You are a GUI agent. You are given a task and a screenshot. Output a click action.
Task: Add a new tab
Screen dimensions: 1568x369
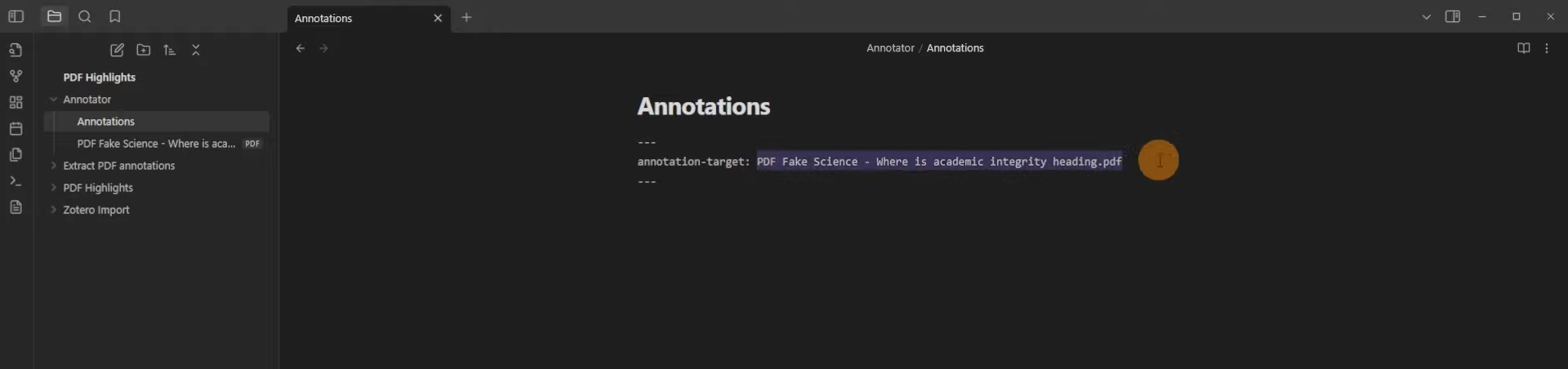(x=466, y=17)
